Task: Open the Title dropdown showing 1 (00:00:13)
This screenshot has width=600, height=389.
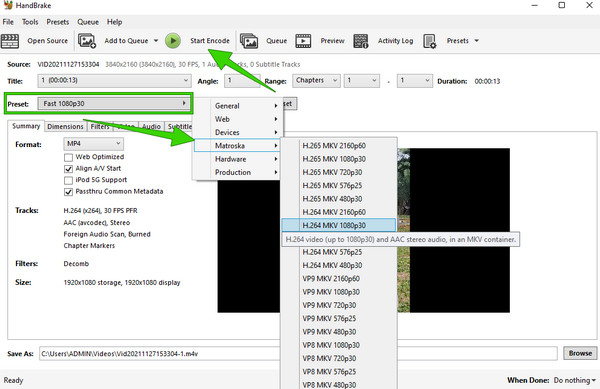Action: click(x=114, y=81)
